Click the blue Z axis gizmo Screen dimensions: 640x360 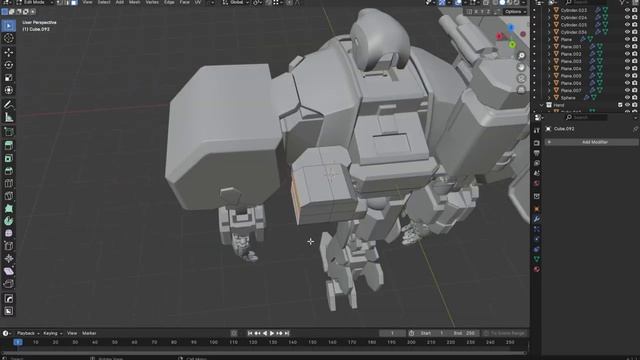[511, 28]
